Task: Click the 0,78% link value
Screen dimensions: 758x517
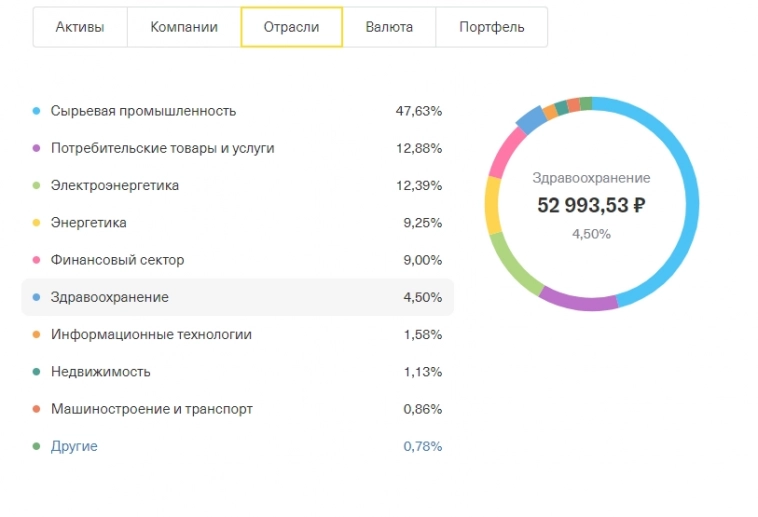Action: click(423, 446)
